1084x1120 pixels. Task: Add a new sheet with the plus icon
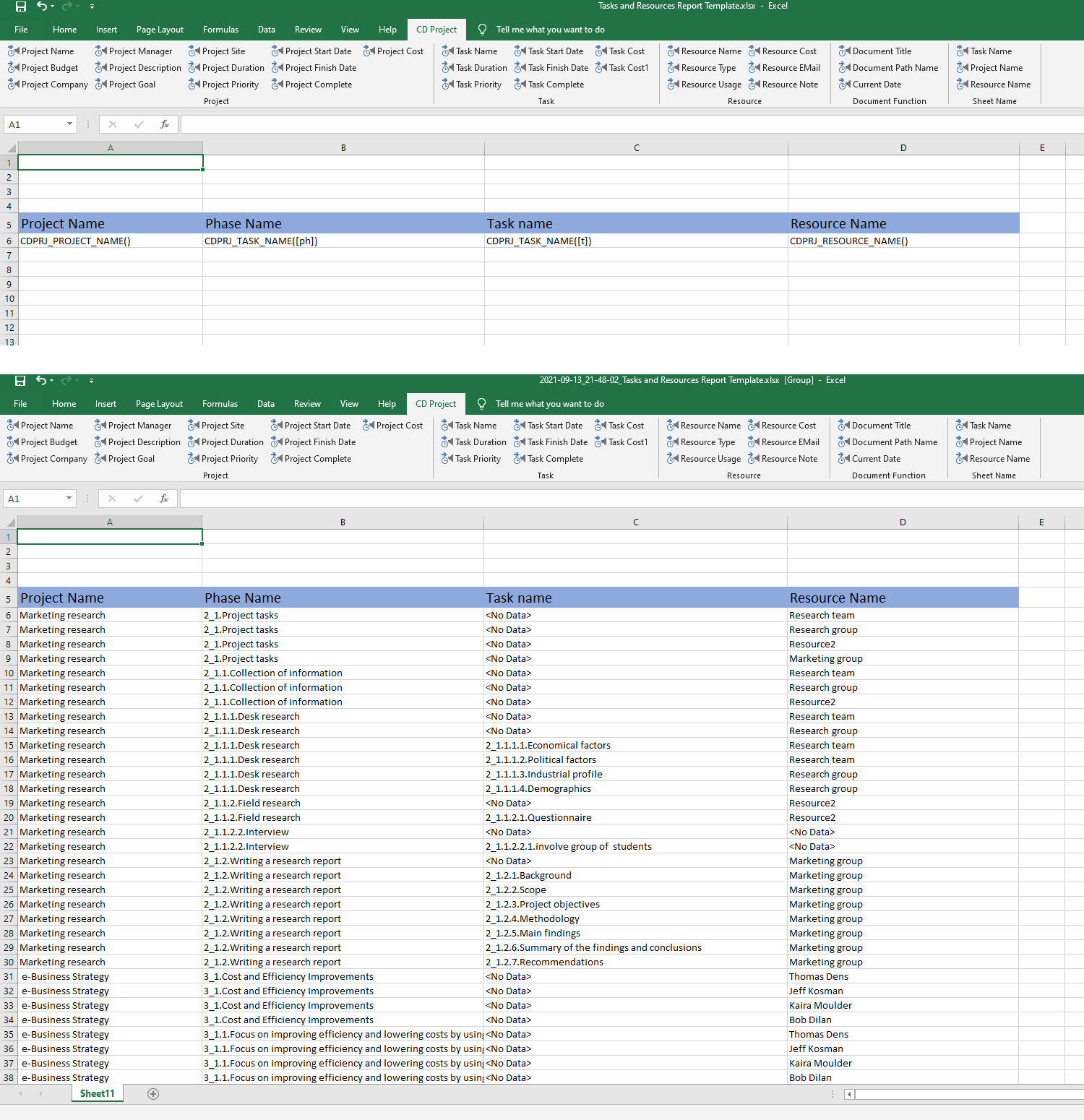153,1094
